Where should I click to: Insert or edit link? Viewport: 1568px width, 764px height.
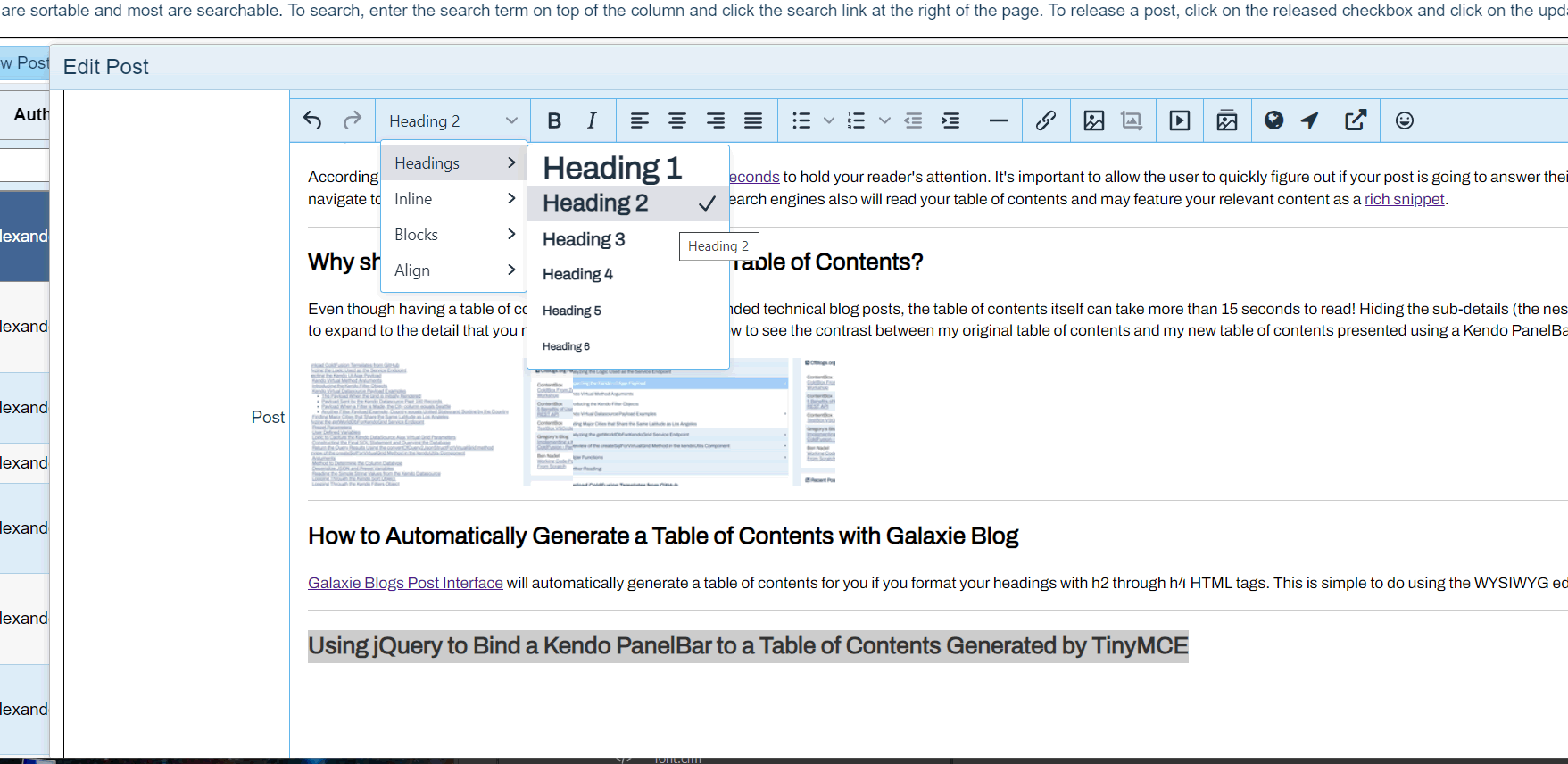1046,120
